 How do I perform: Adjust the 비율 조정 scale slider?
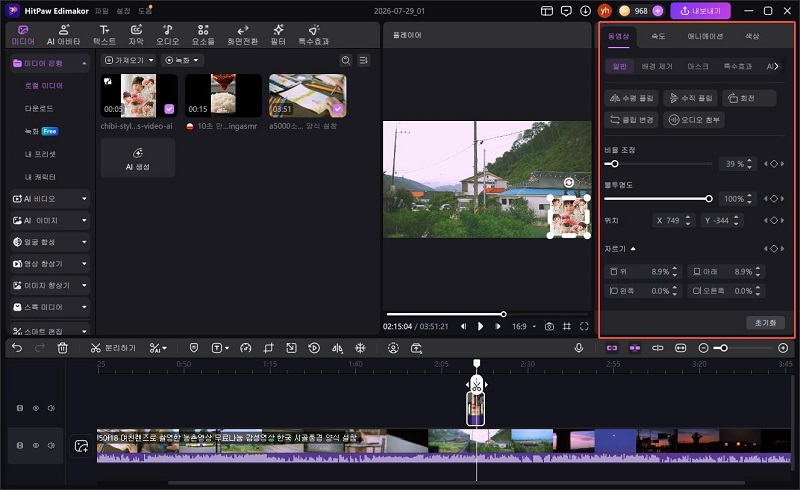[658, 164]
